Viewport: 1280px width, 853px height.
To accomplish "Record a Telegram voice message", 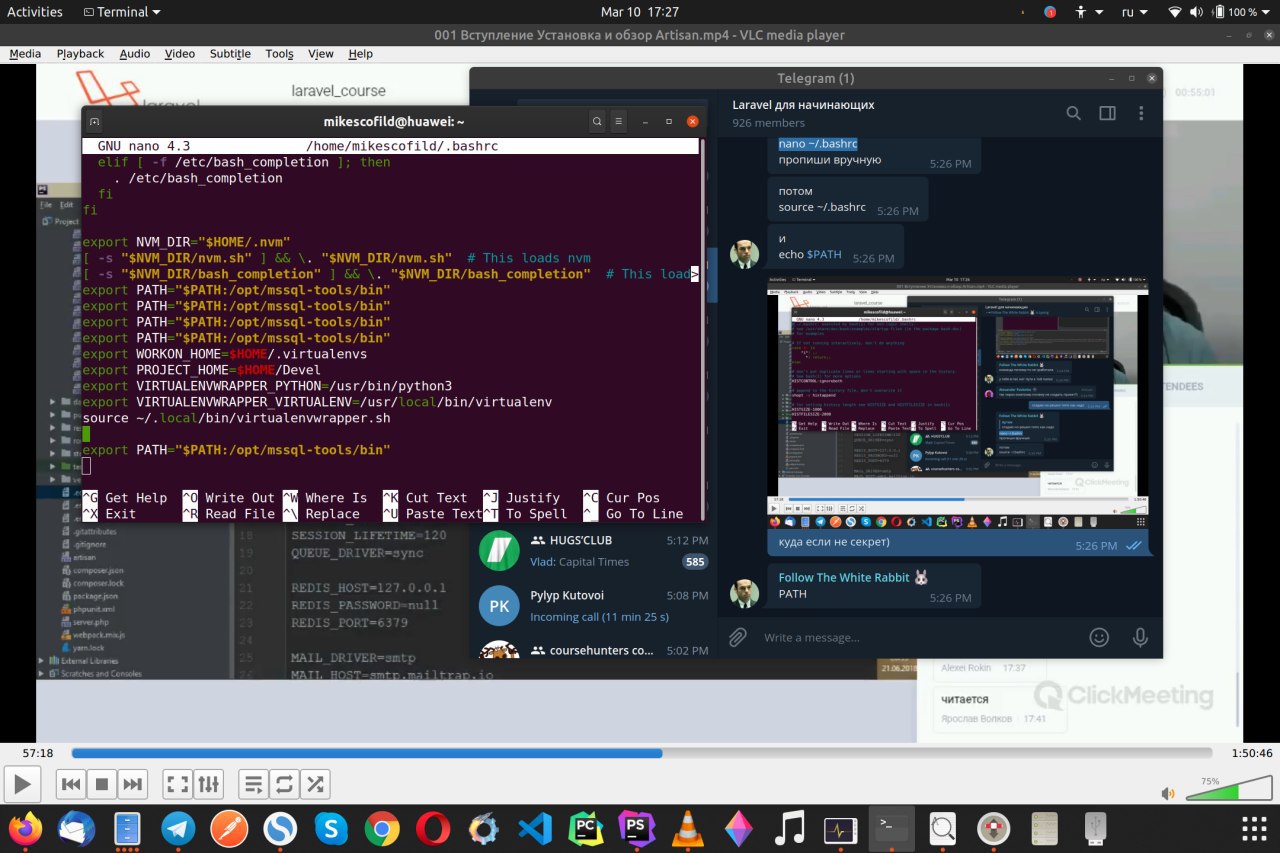I will point(1139,637).
